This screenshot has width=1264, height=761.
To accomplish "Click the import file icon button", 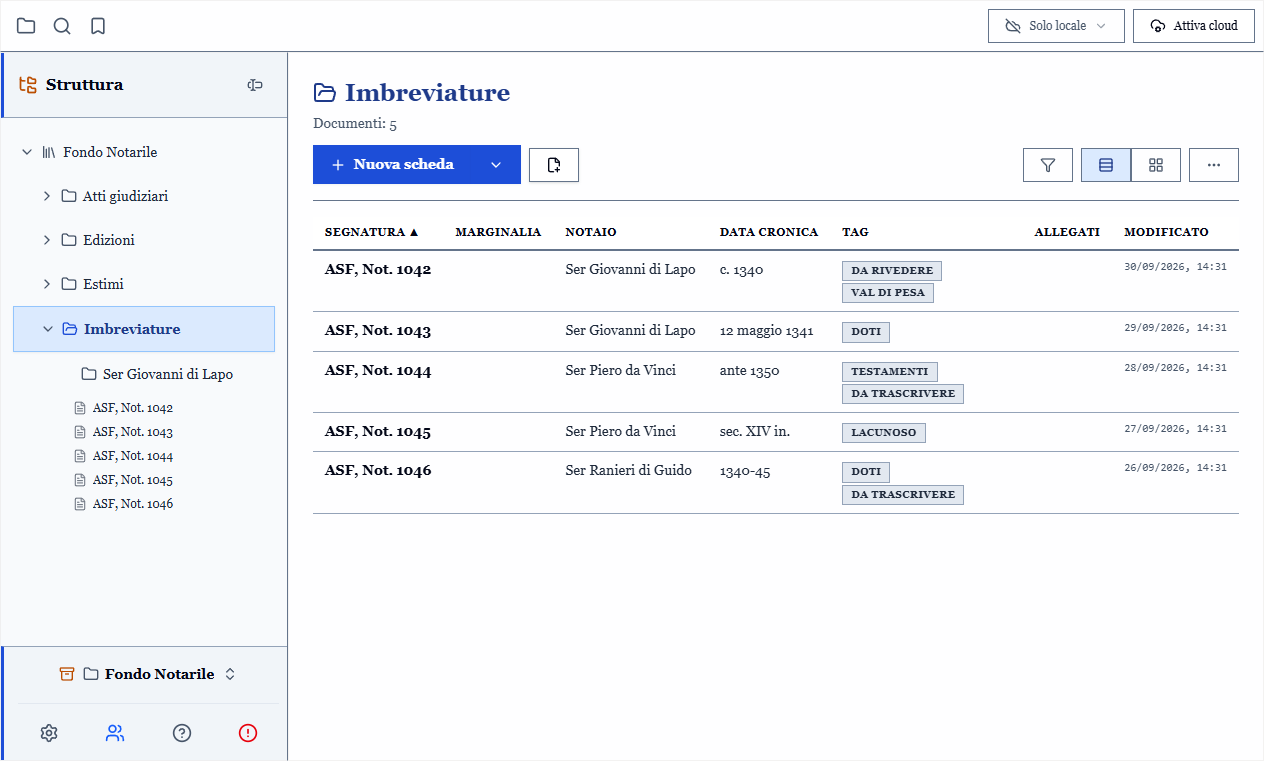I will (554, 165).
